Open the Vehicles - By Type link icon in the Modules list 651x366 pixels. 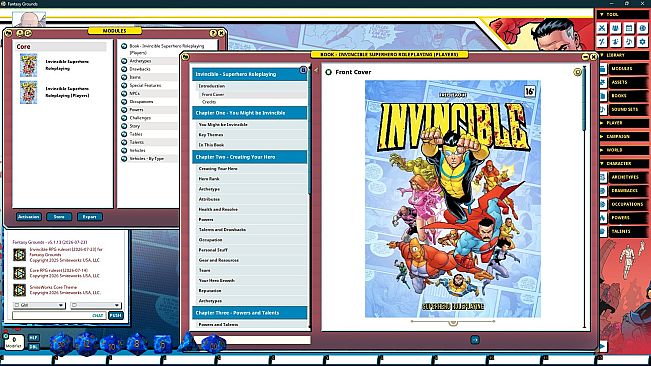click(x=124, y=159)
